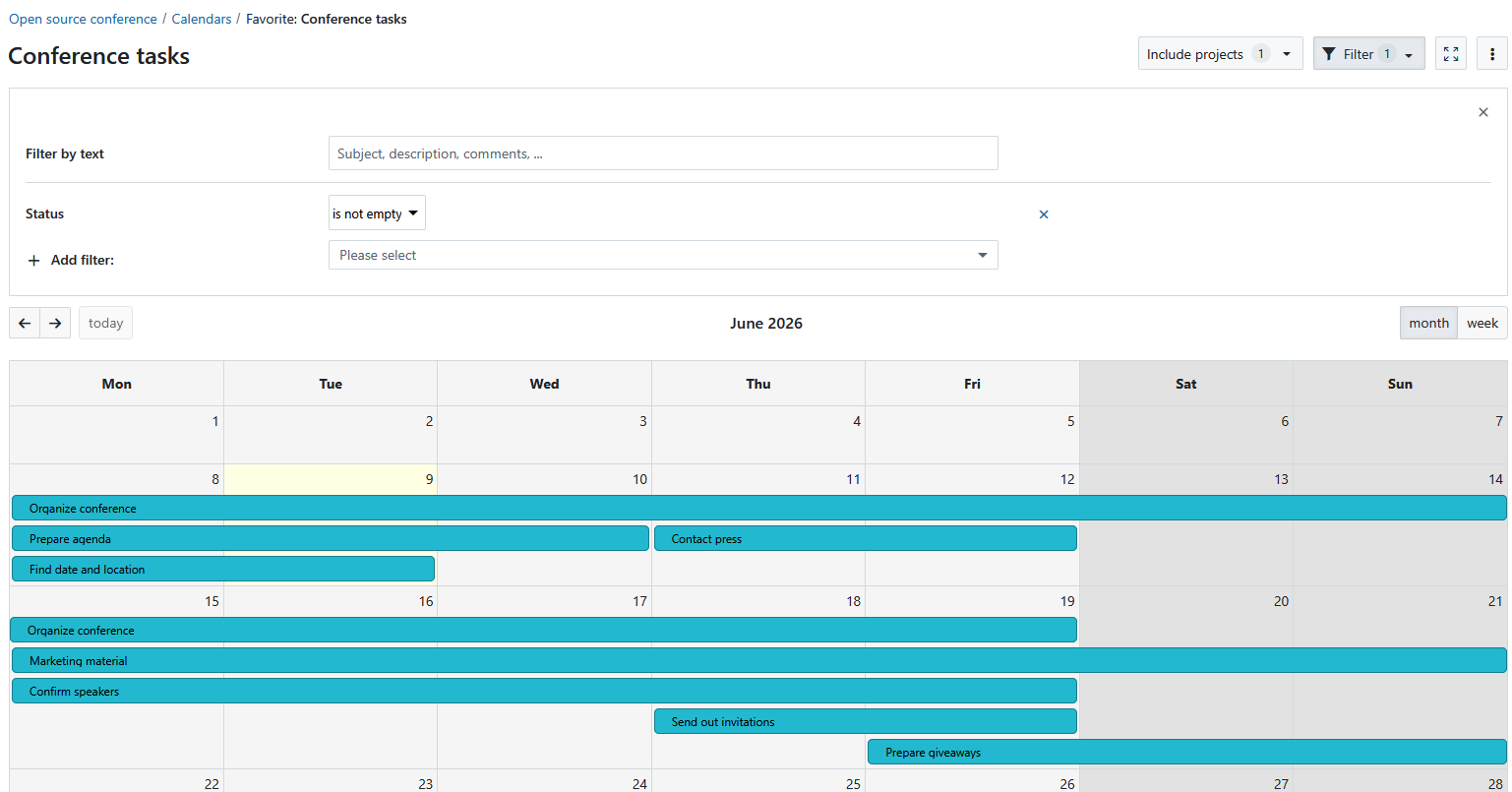Open the Include projects dropdown
The image size is (1512, 792).
1220,54
